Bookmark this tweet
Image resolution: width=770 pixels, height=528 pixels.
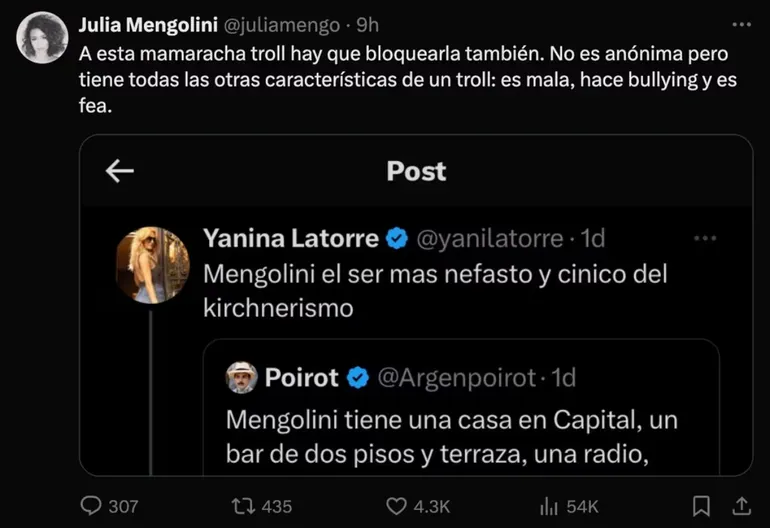tap(702, 506)
